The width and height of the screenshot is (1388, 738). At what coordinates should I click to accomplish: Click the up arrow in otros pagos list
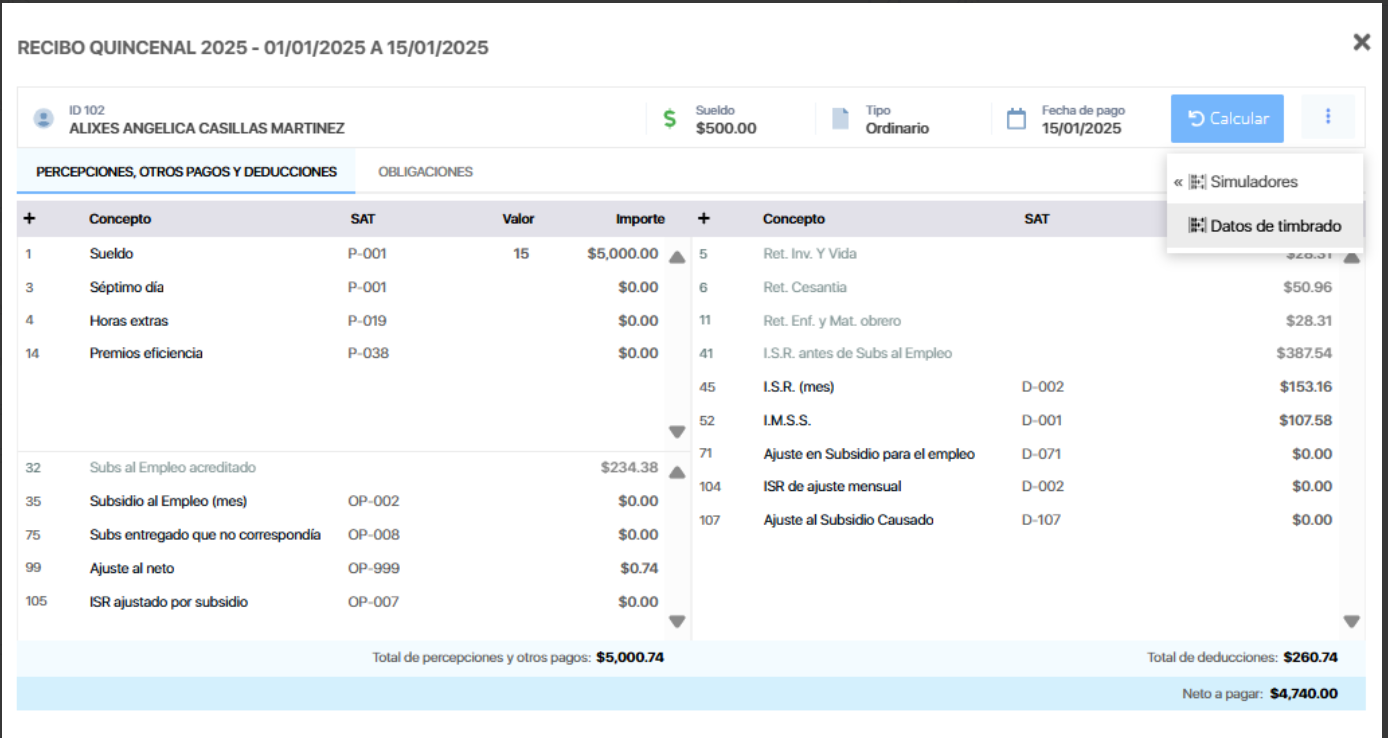click(677, 472)
